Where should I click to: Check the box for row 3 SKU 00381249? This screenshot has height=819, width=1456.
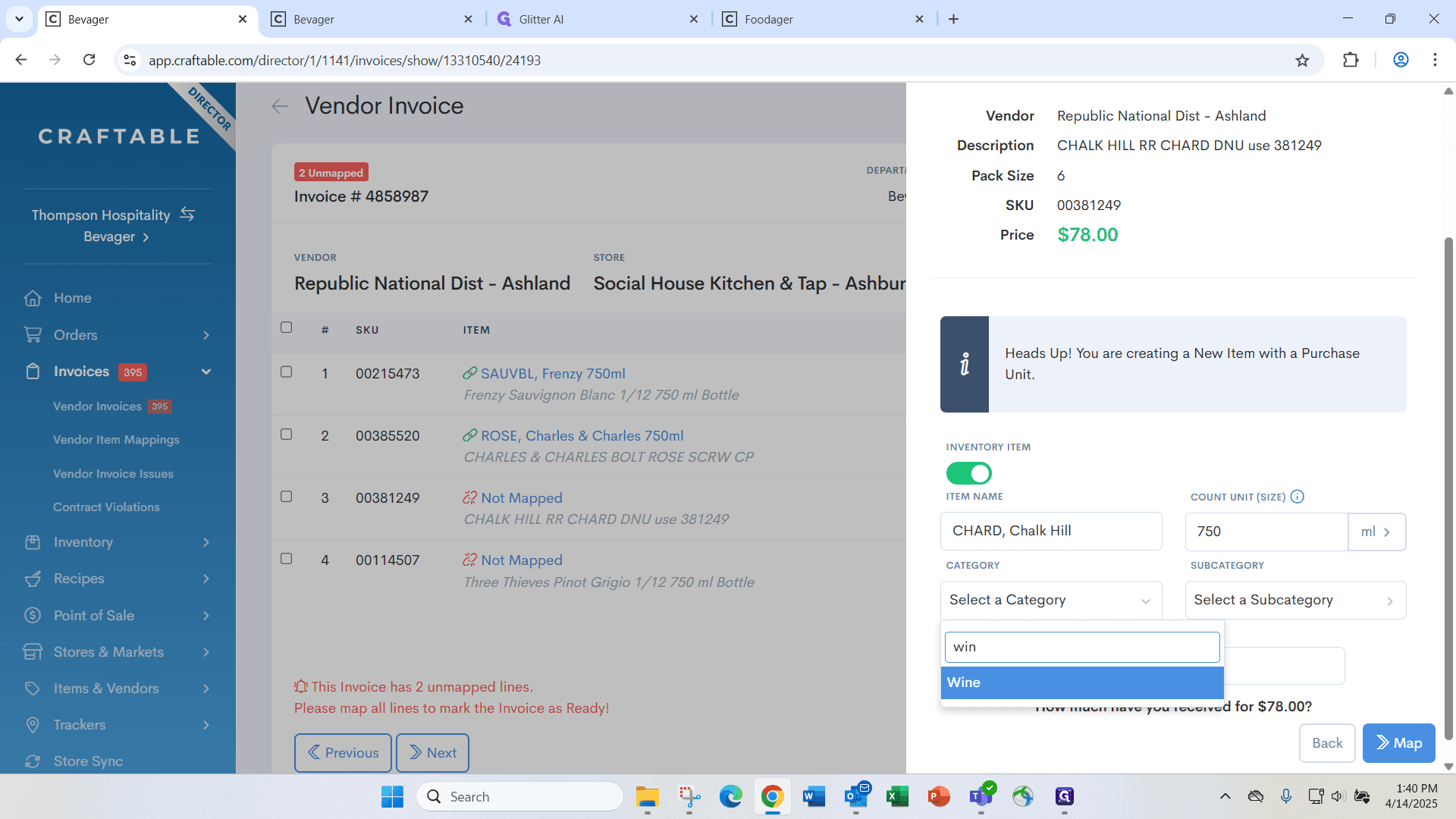[x=286, y=496]
